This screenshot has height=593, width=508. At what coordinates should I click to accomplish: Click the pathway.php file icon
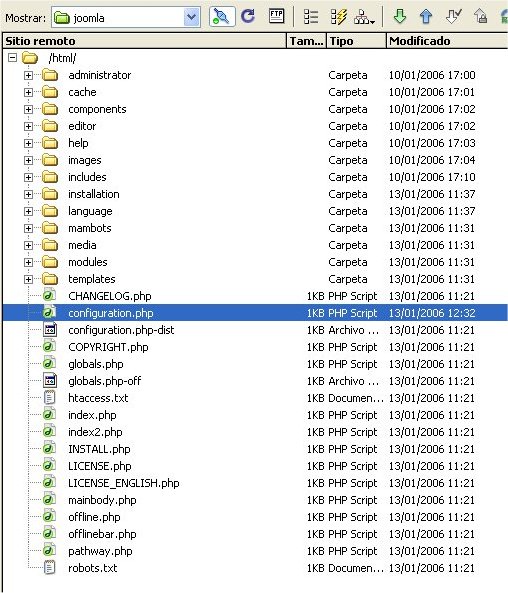tap(50, 551)
